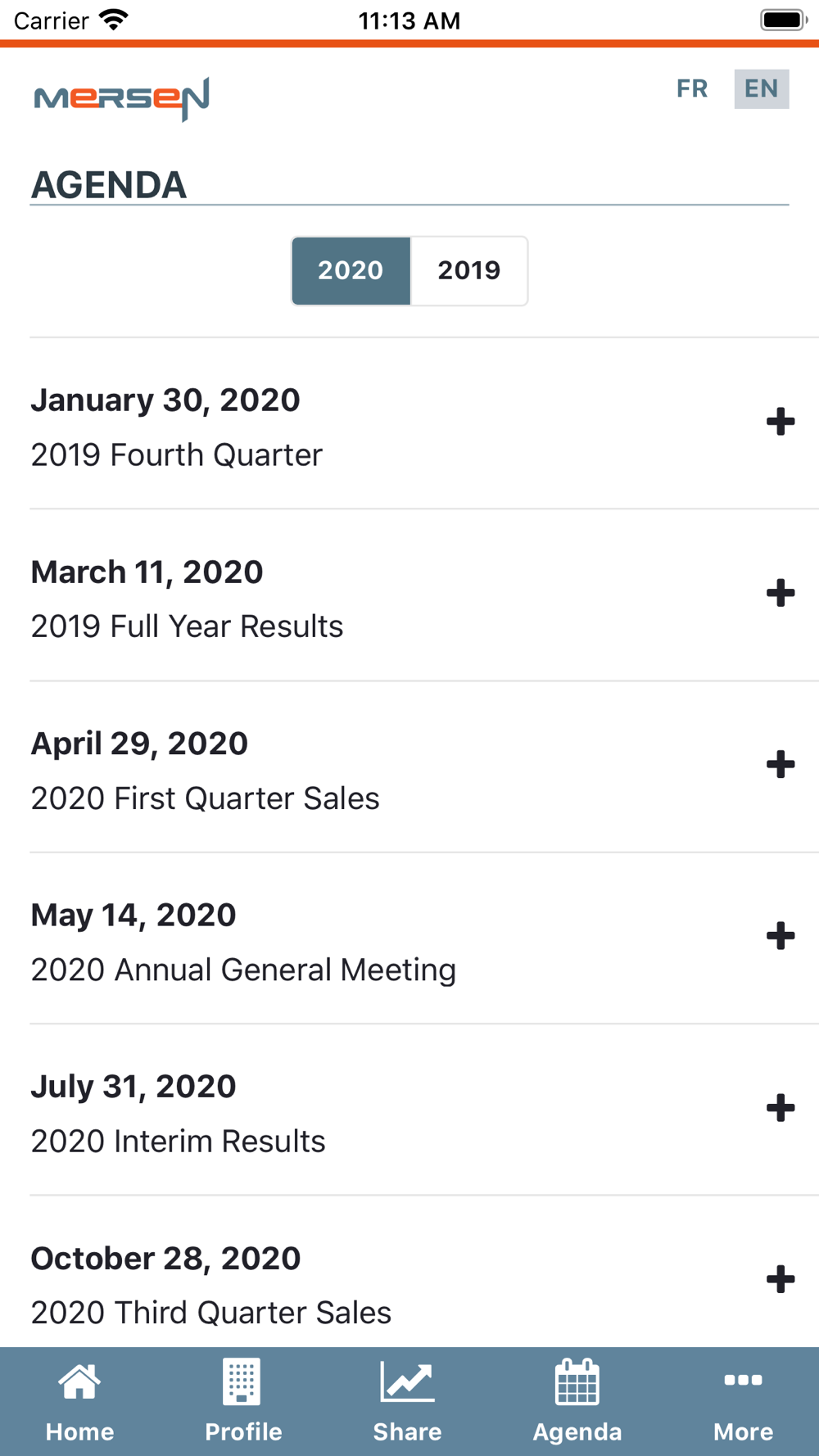Tap the Mersen logo
This screenshot has height=1456, width=819.
click(x=122, y=98)
